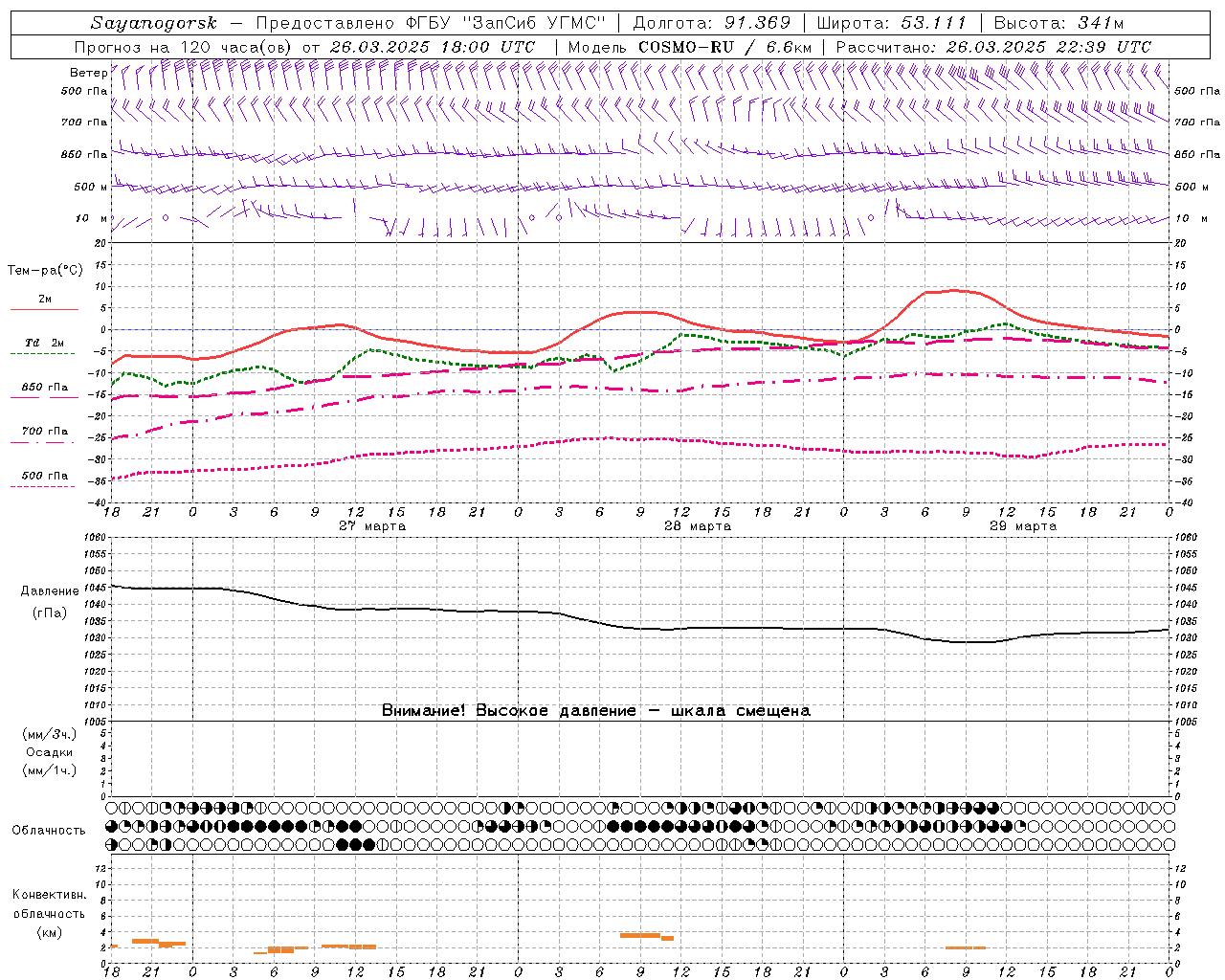The image size is (1225, 980).
Task: Select the 'Высота: 341м' elevation text
Action: (x=1058, y=23)
